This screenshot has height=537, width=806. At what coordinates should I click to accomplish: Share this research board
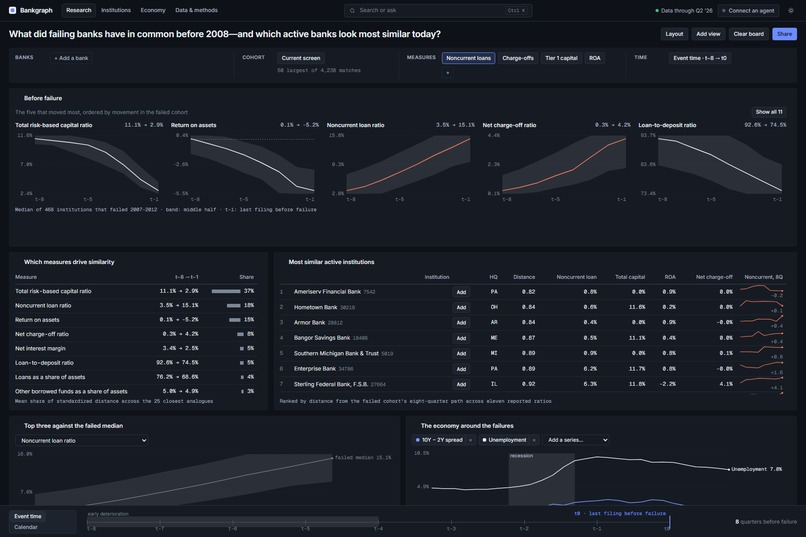tap(784, 34)
